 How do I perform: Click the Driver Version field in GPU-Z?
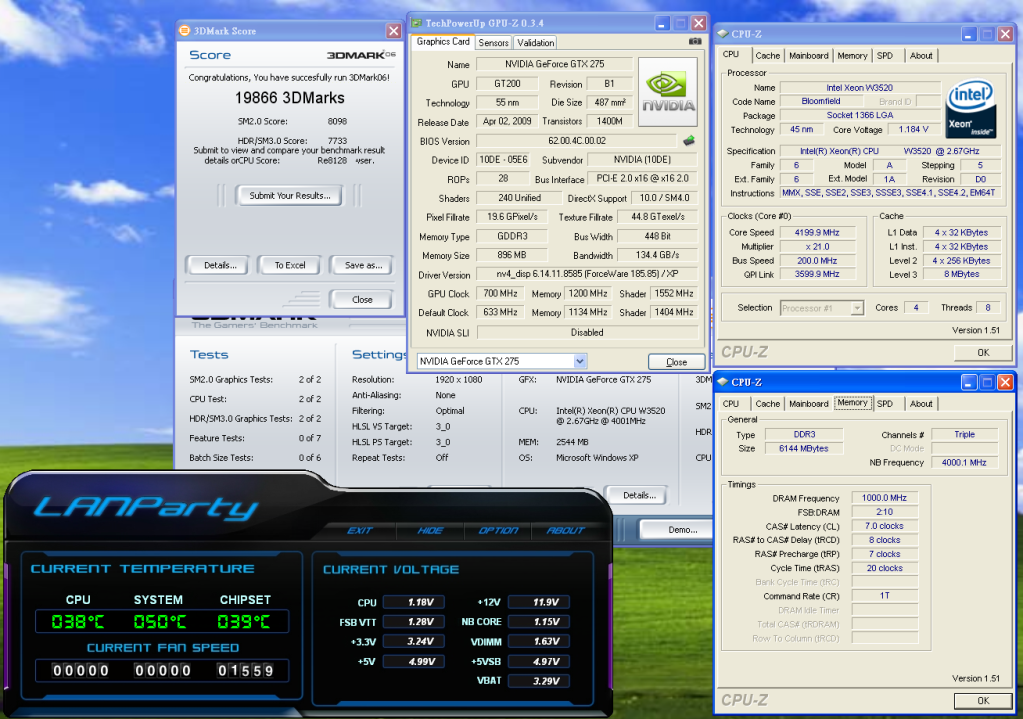(x=587, y=275)
